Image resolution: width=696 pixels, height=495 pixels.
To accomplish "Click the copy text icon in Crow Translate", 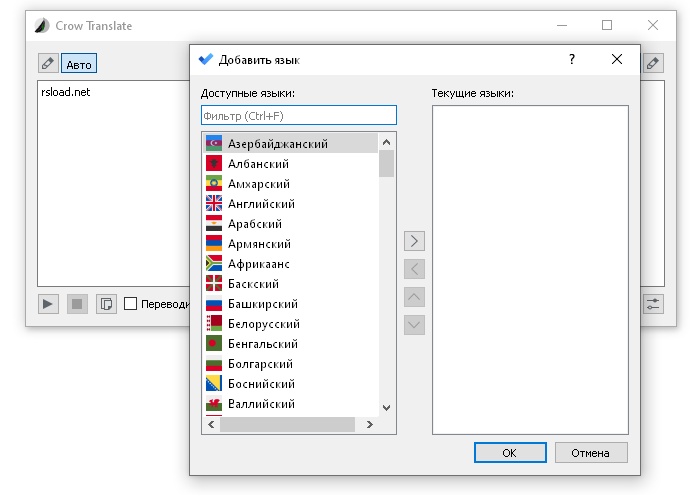I will (106, 304).
